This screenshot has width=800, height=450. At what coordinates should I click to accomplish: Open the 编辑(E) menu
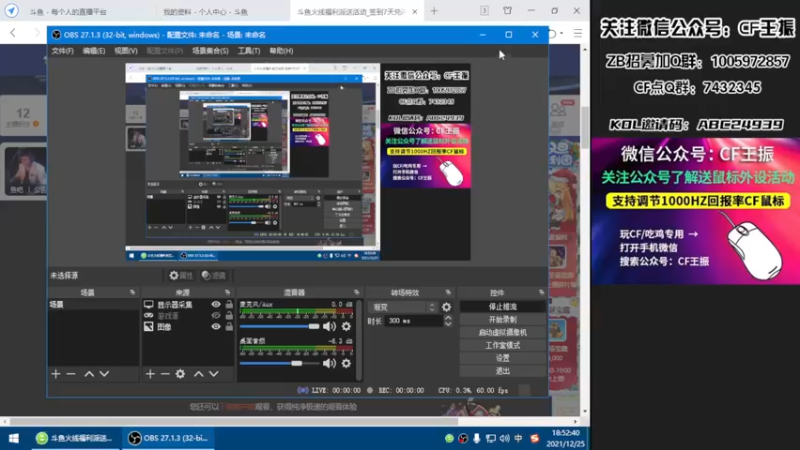(94, 51)
